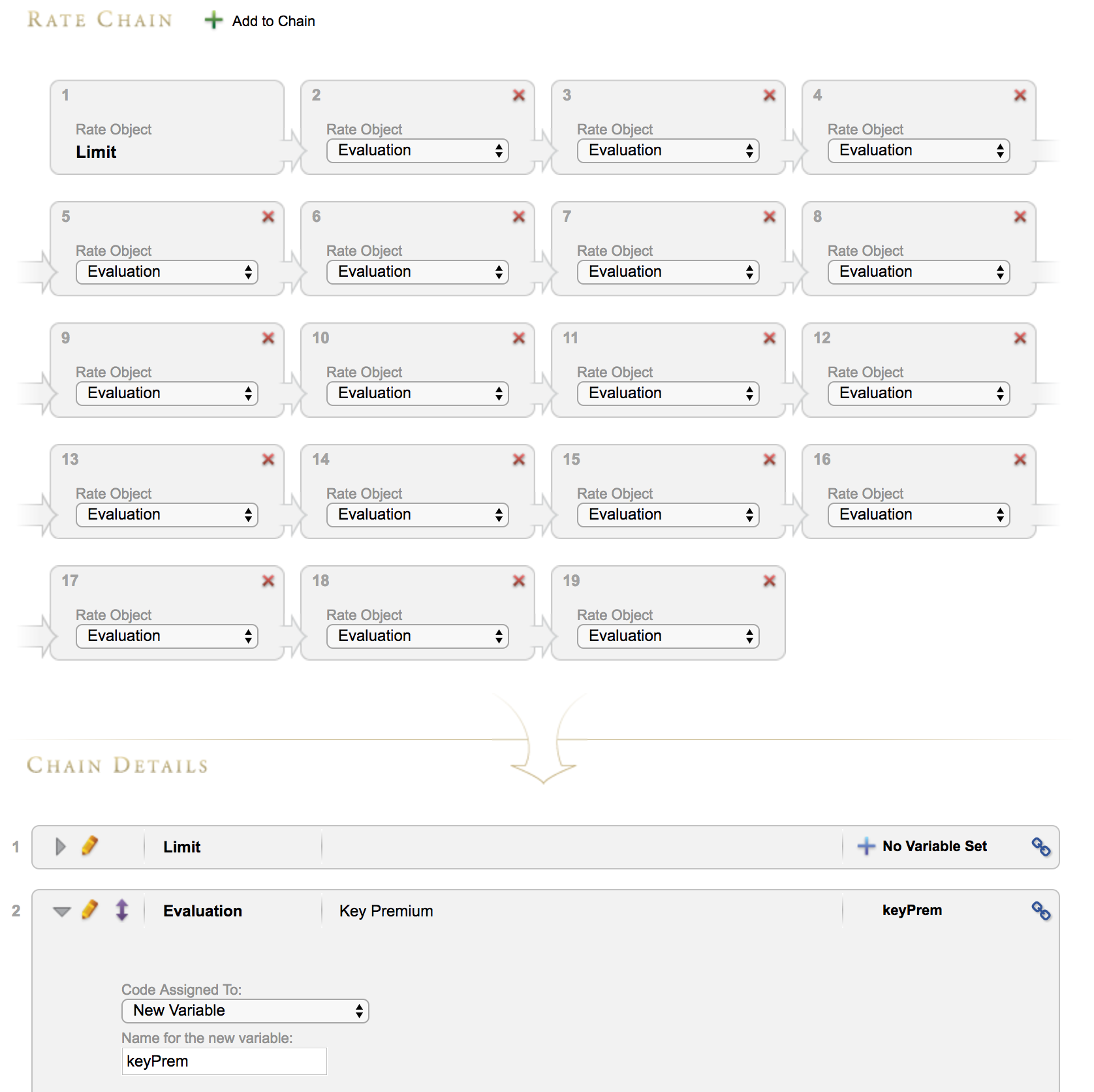Screen dimensions: 1094x1092
Task: Click the pencil edit icon on Limit row
Action: (90, 846)
